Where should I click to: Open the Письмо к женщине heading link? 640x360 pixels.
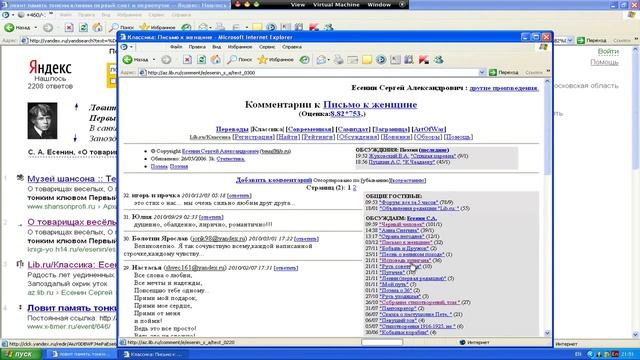click(370, 104)
